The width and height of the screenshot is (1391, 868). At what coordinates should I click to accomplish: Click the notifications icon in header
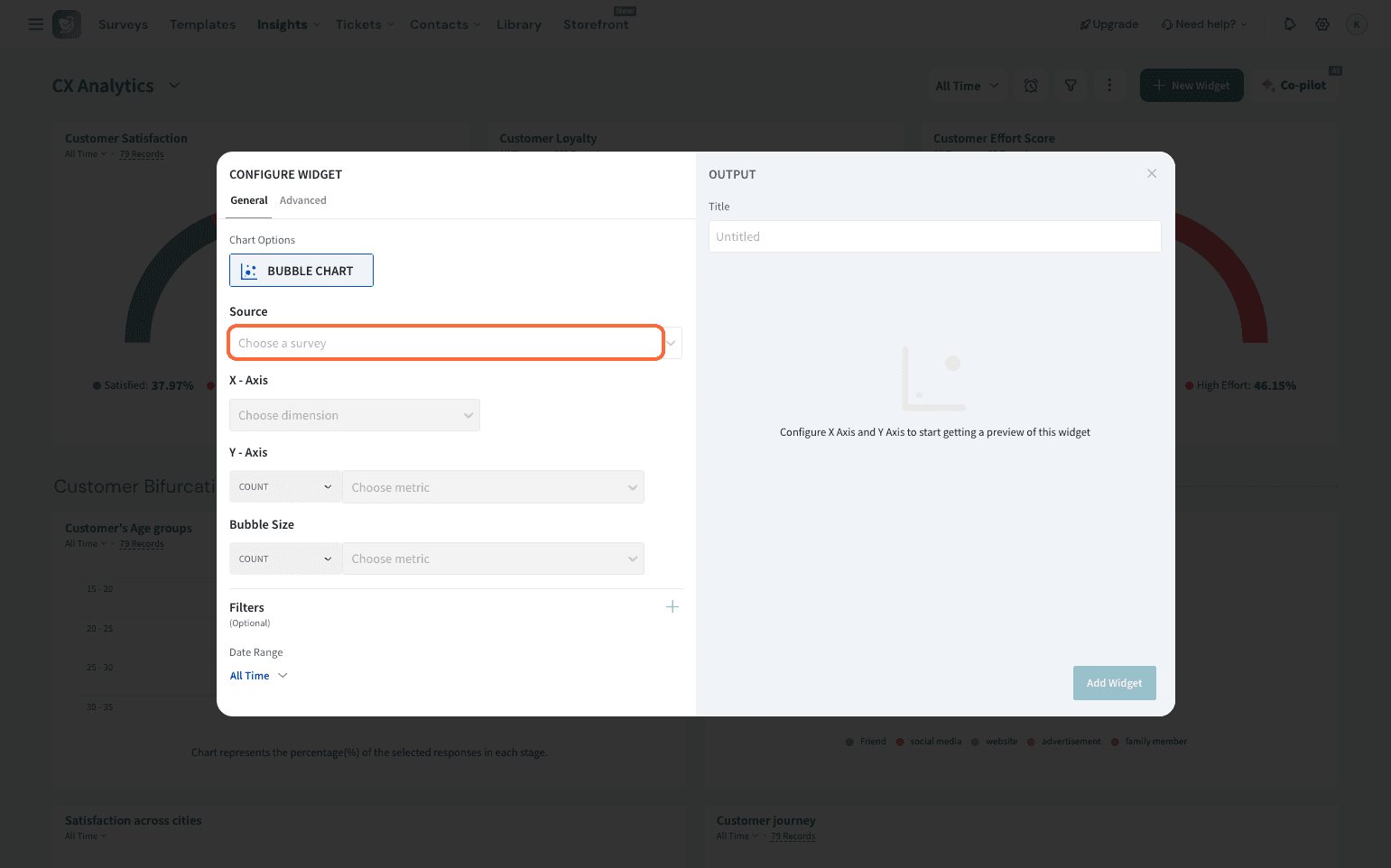pyautogui.click(x=1290, y=24)
